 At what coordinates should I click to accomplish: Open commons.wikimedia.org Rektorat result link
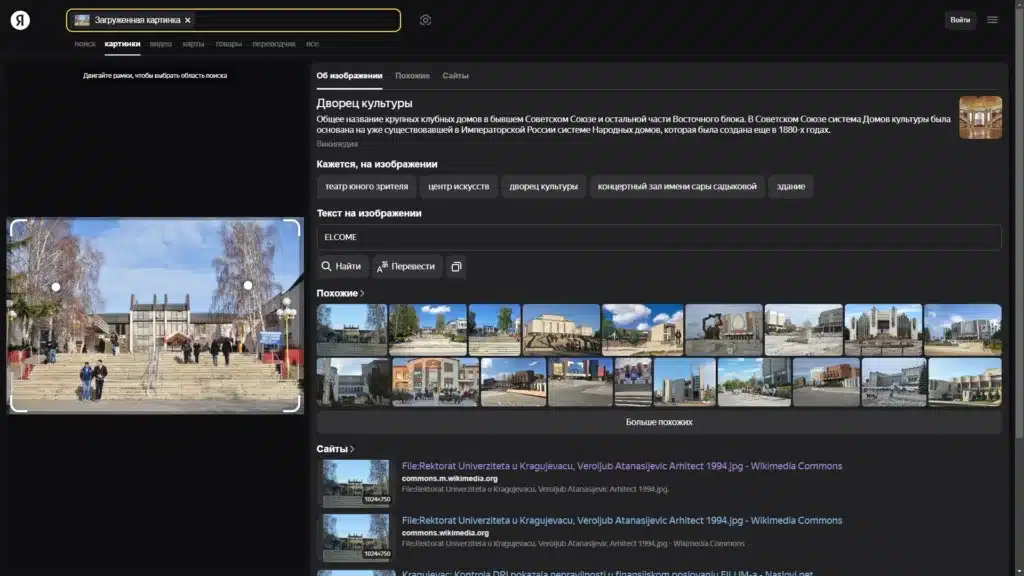(622, 520)
